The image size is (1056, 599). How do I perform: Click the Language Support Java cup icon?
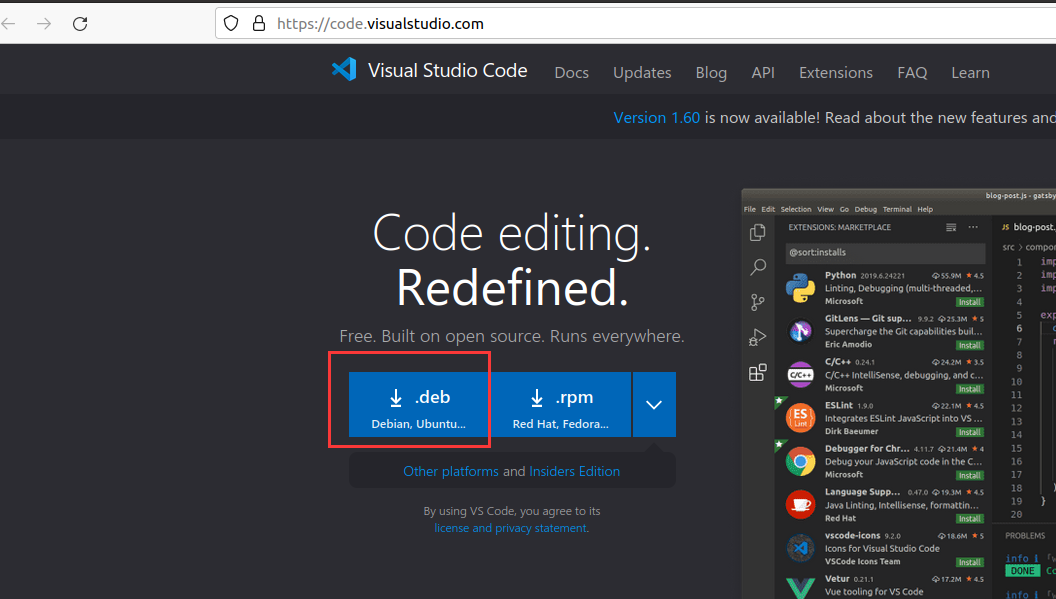(800, 505)
